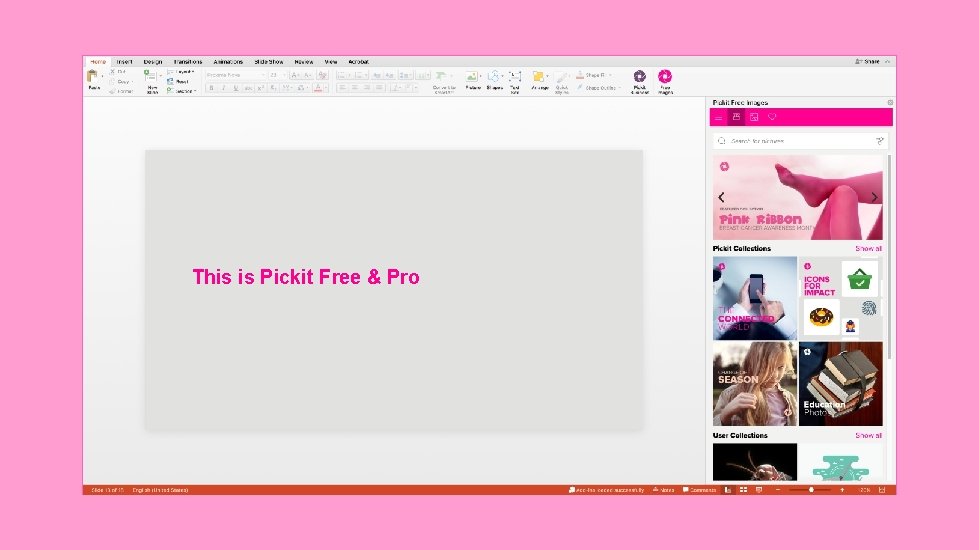Open the Shape Fill dropdown
The image size is (979, 550).
pyautogui.click(x=594, y=75)
